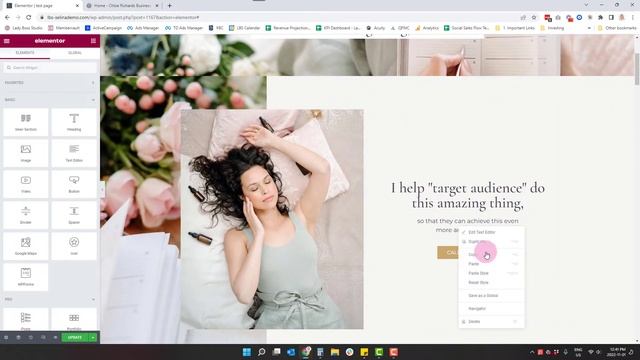640x360 pixels.
Task: Select the Image widget
Action: coord(26,153)
